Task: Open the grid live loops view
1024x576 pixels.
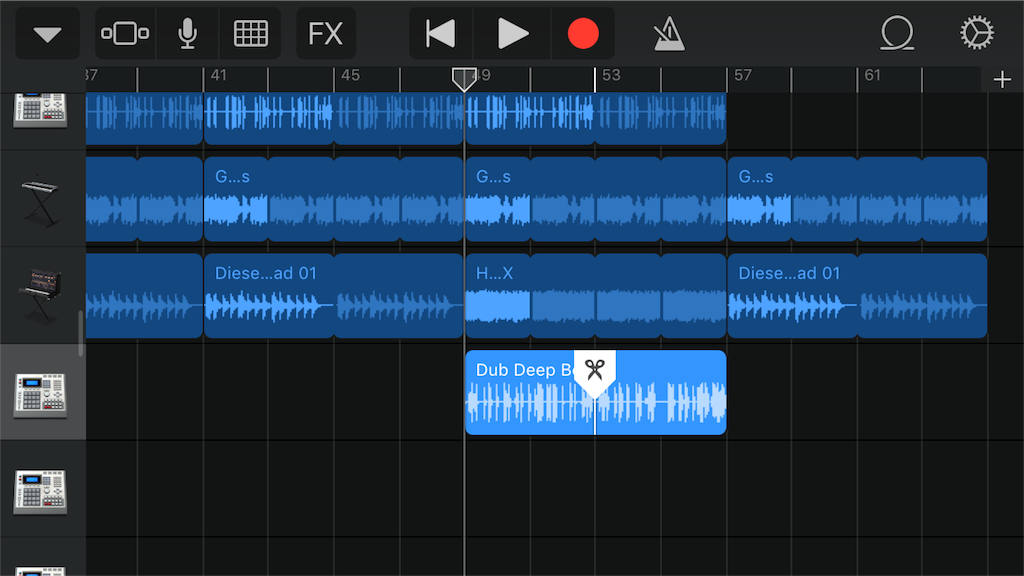Action: click(x=251, y=34)
